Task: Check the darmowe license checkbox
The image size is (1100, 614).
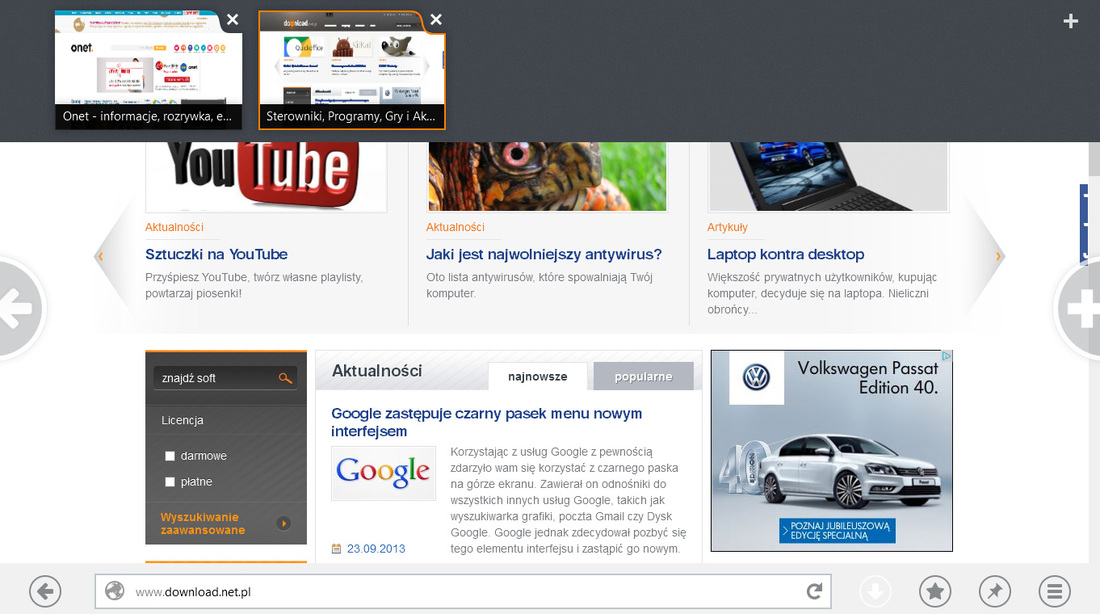Action: (x=170, y=456)
